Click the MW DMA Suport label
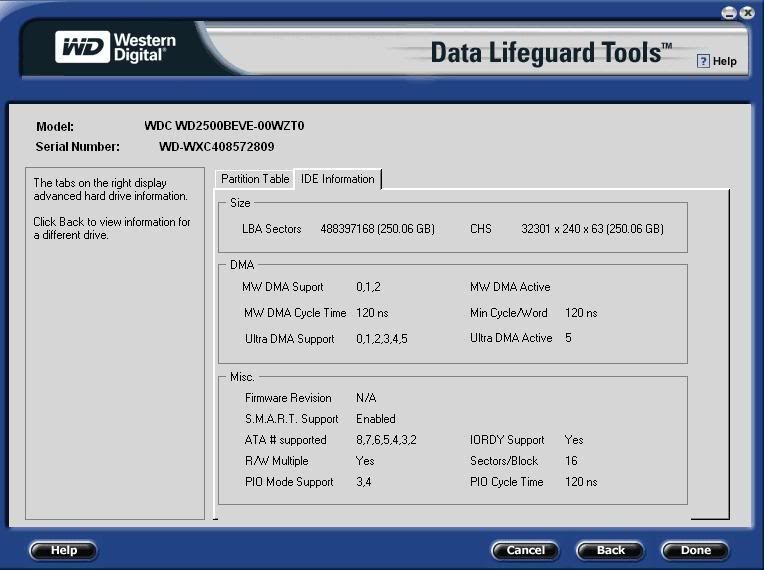The width and height of the screenshot is (764, 570). point(283,287)
